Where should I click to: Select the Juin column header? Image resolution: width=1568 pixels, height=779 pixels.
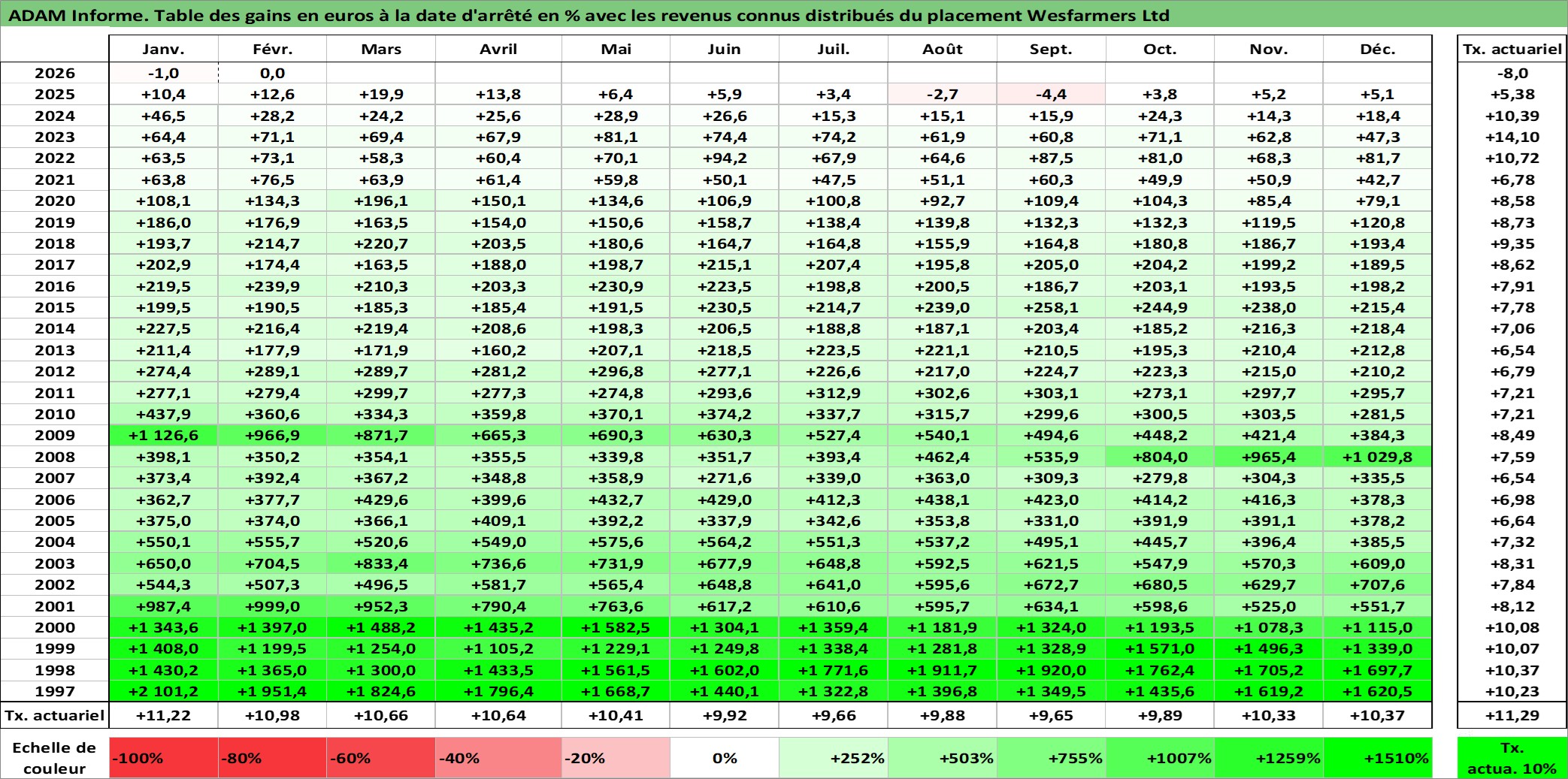725,49
